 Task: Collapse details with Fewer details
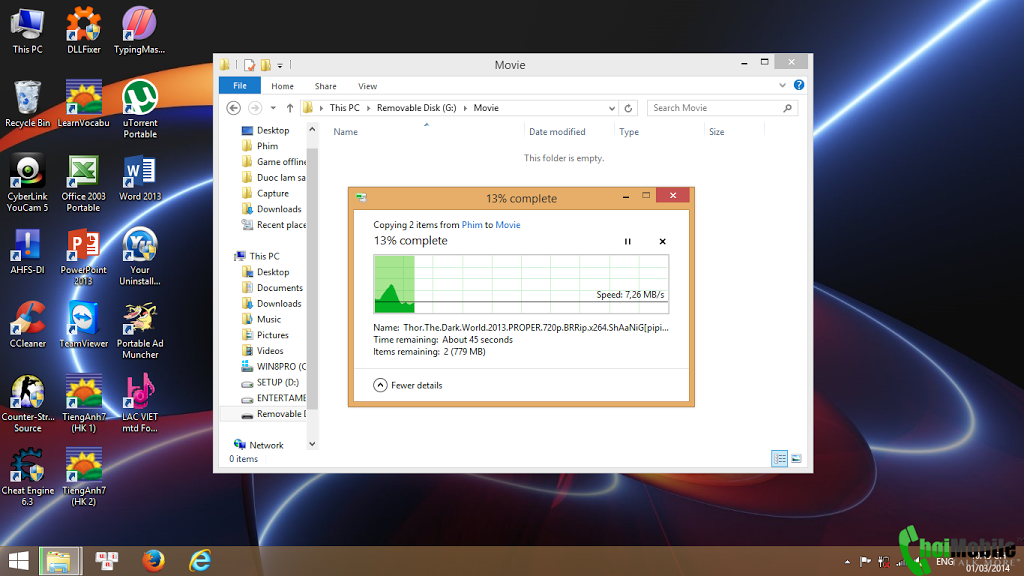pos(408,385)
